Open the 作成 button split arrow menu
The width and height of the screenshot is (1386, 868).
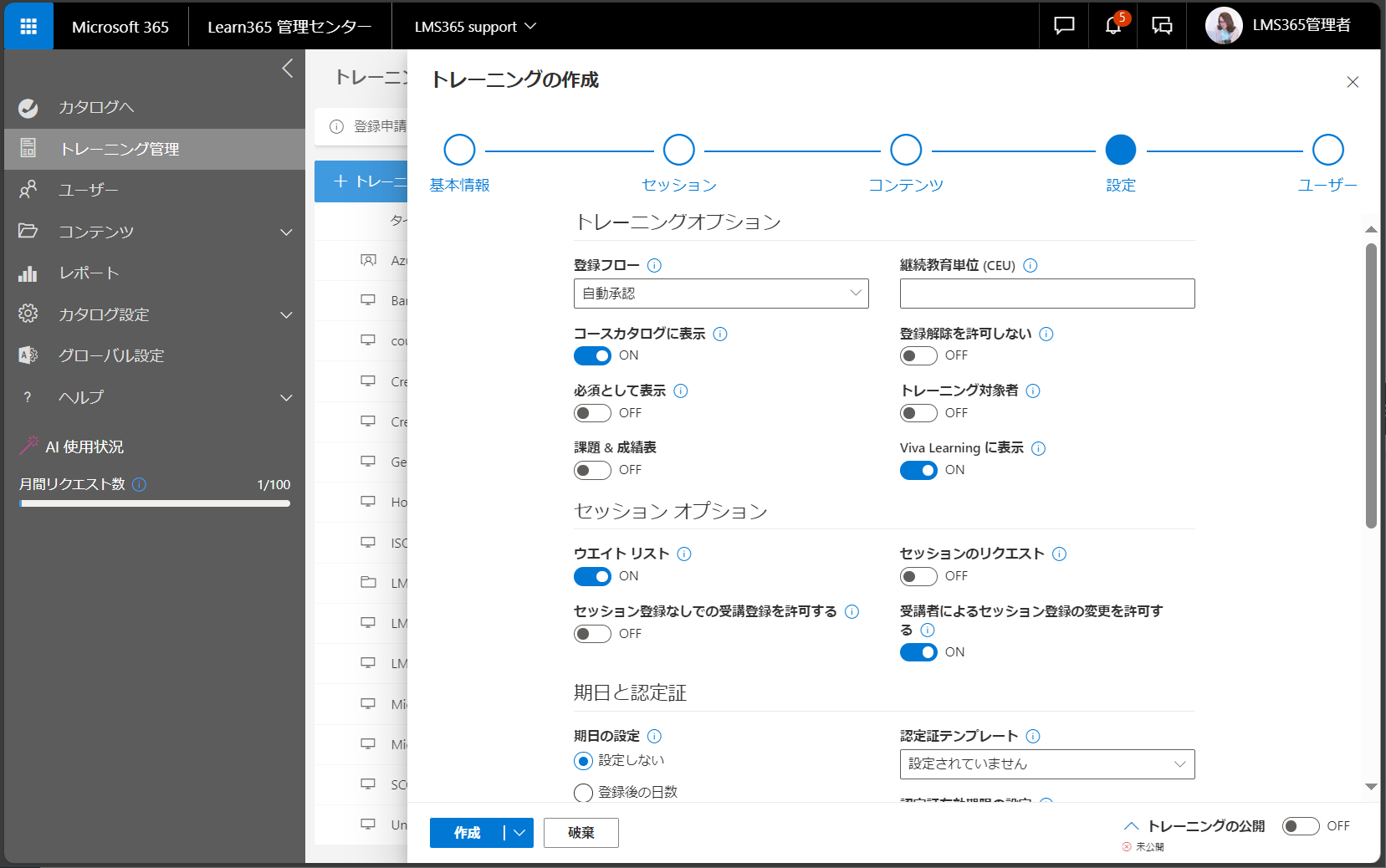519,833
